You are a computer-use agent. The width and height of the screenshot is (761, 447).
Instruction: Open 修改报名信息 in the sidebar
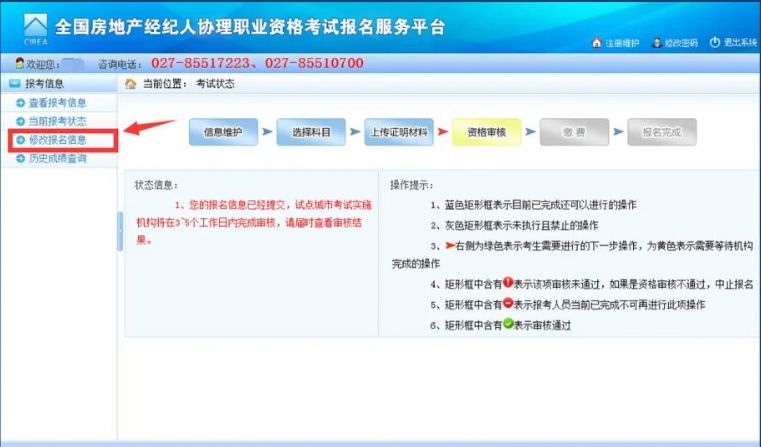57,140
